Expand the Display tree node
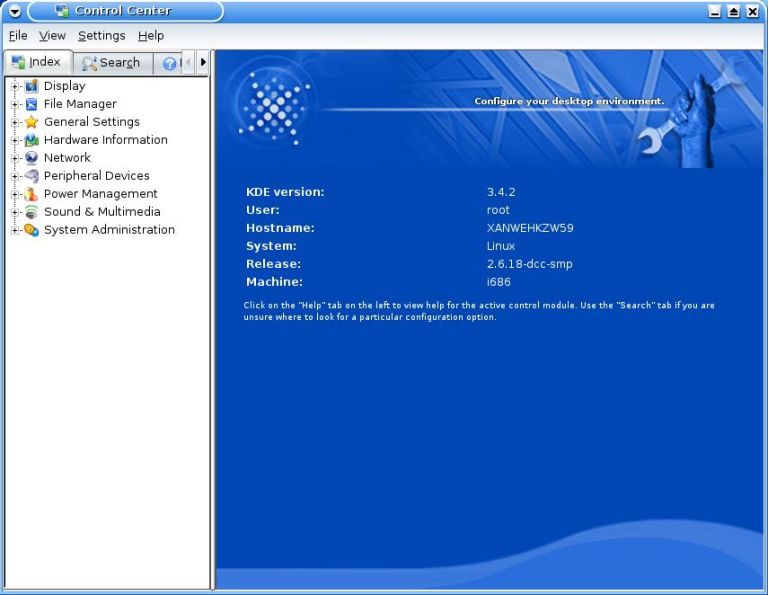Viewport: 768px width, 595px height. pyautogui.click(x=15, y=87)
